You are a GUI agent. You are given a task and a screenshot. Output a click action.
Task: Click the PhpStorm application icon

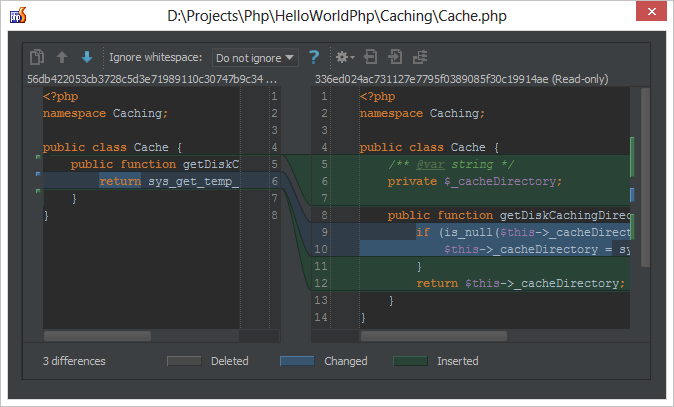[18, 15]
